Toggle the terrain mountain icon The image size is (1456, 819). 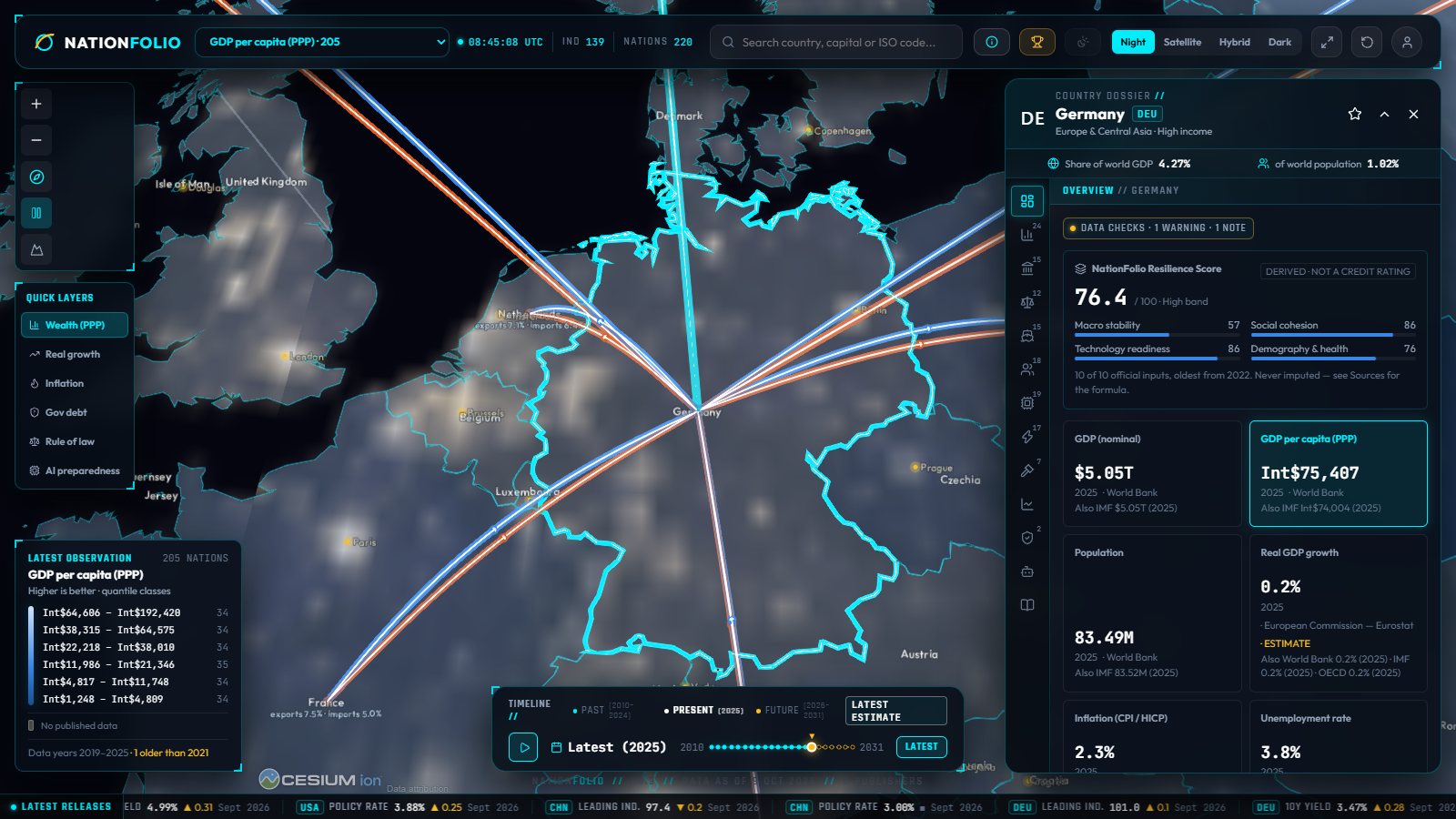pos(36,249)
